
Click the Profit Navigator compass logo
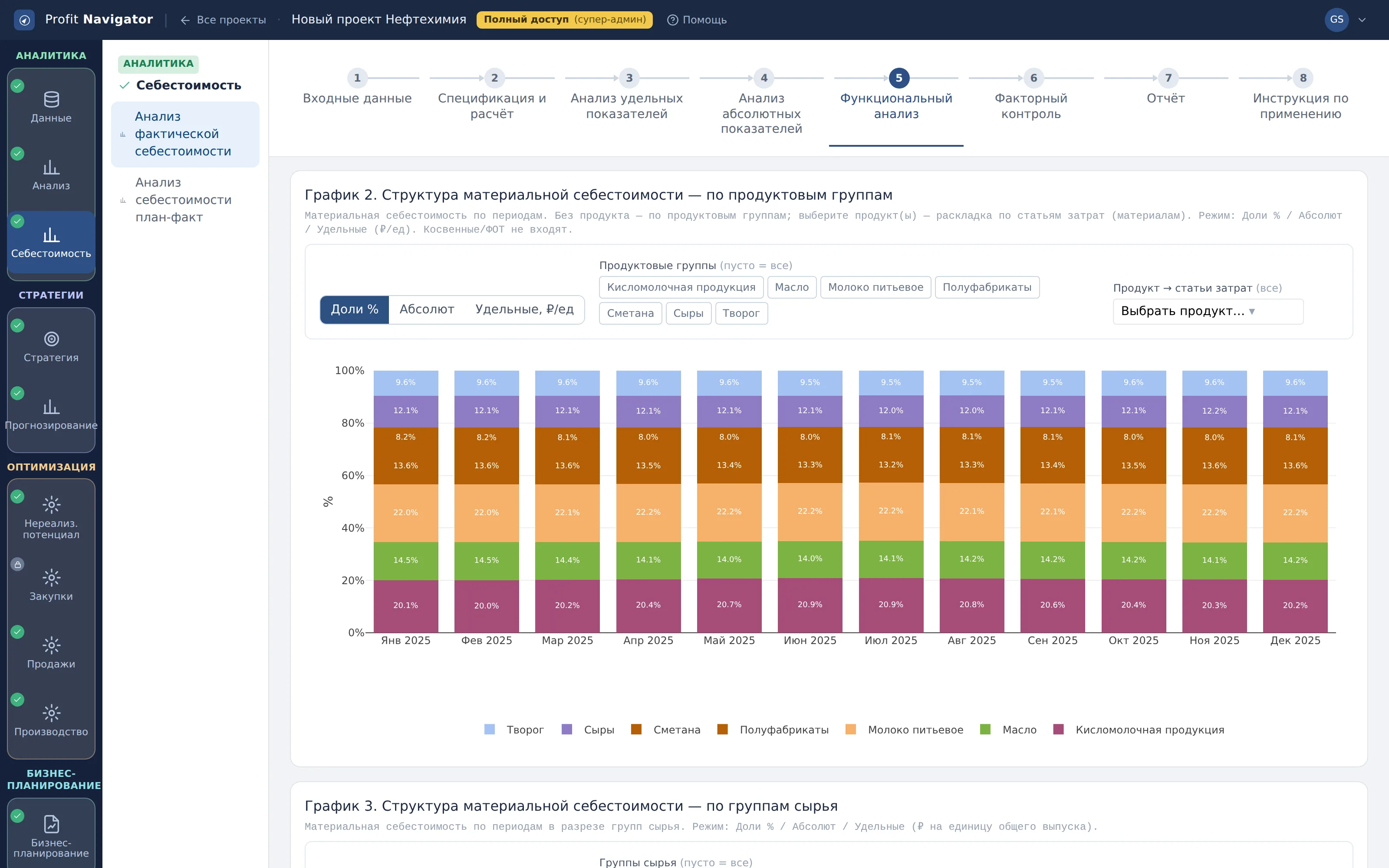point(24,20)
